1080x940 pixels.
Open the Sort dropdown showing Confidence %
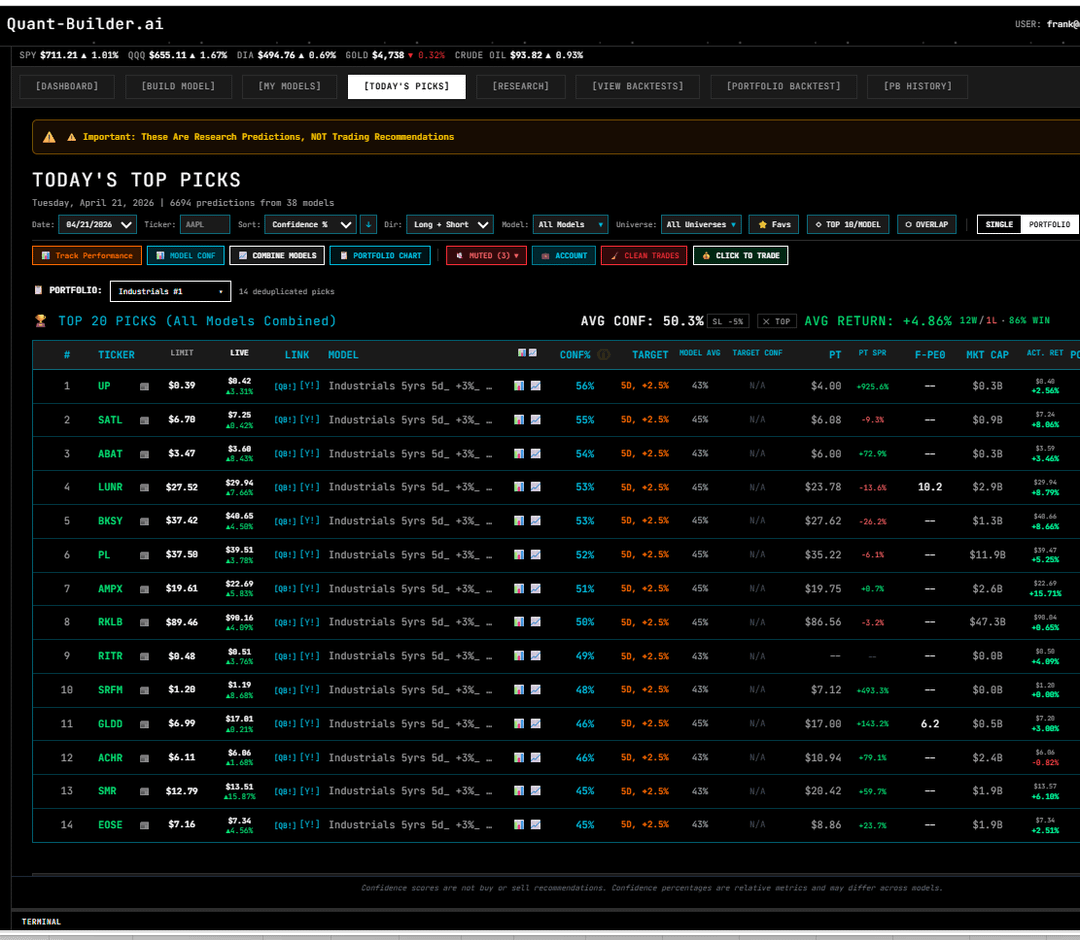(x=310, y=224)
